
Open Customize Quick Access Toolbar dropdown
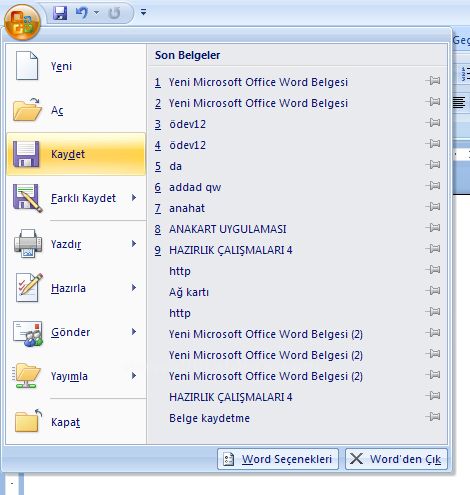pos(144,13)
